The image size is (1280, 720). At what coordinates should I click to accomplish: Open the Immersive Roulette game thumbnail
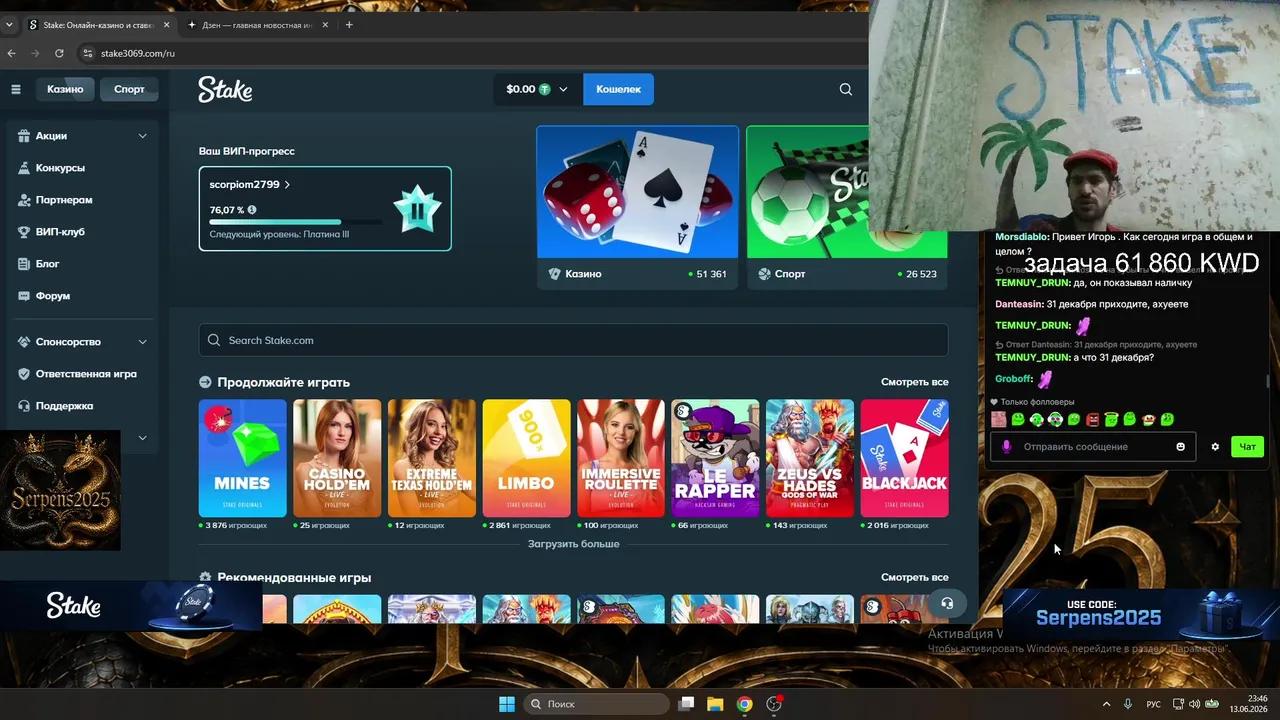coord(621,458)
